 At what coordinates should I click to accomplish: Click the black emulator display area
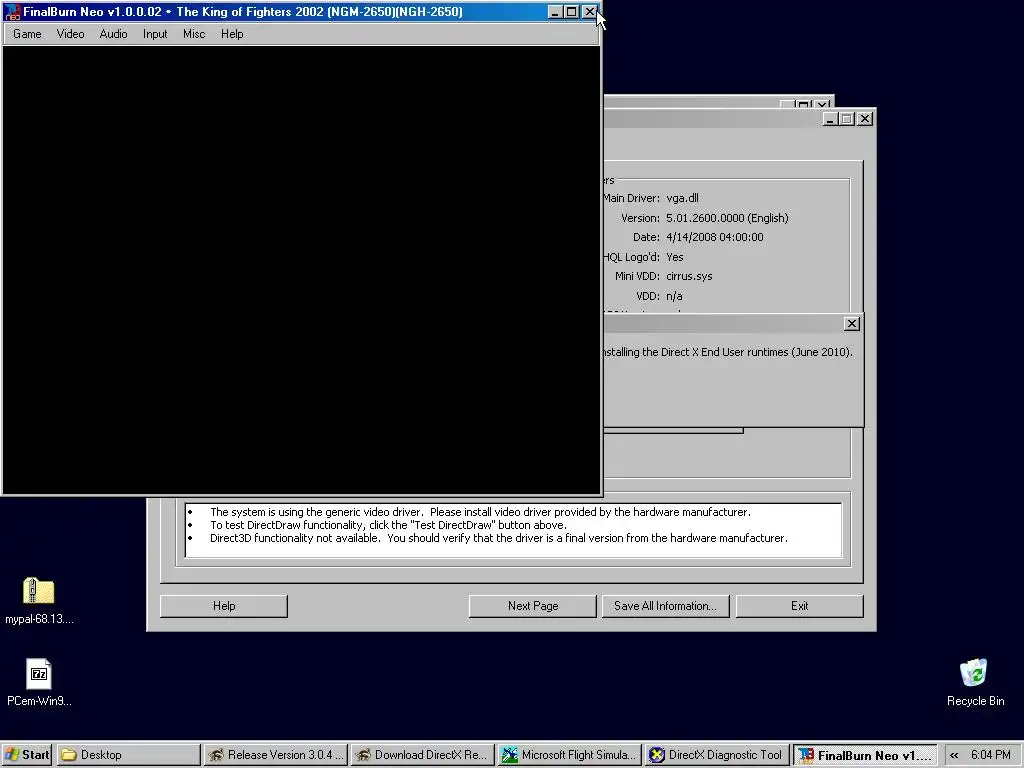click(301, 269)
